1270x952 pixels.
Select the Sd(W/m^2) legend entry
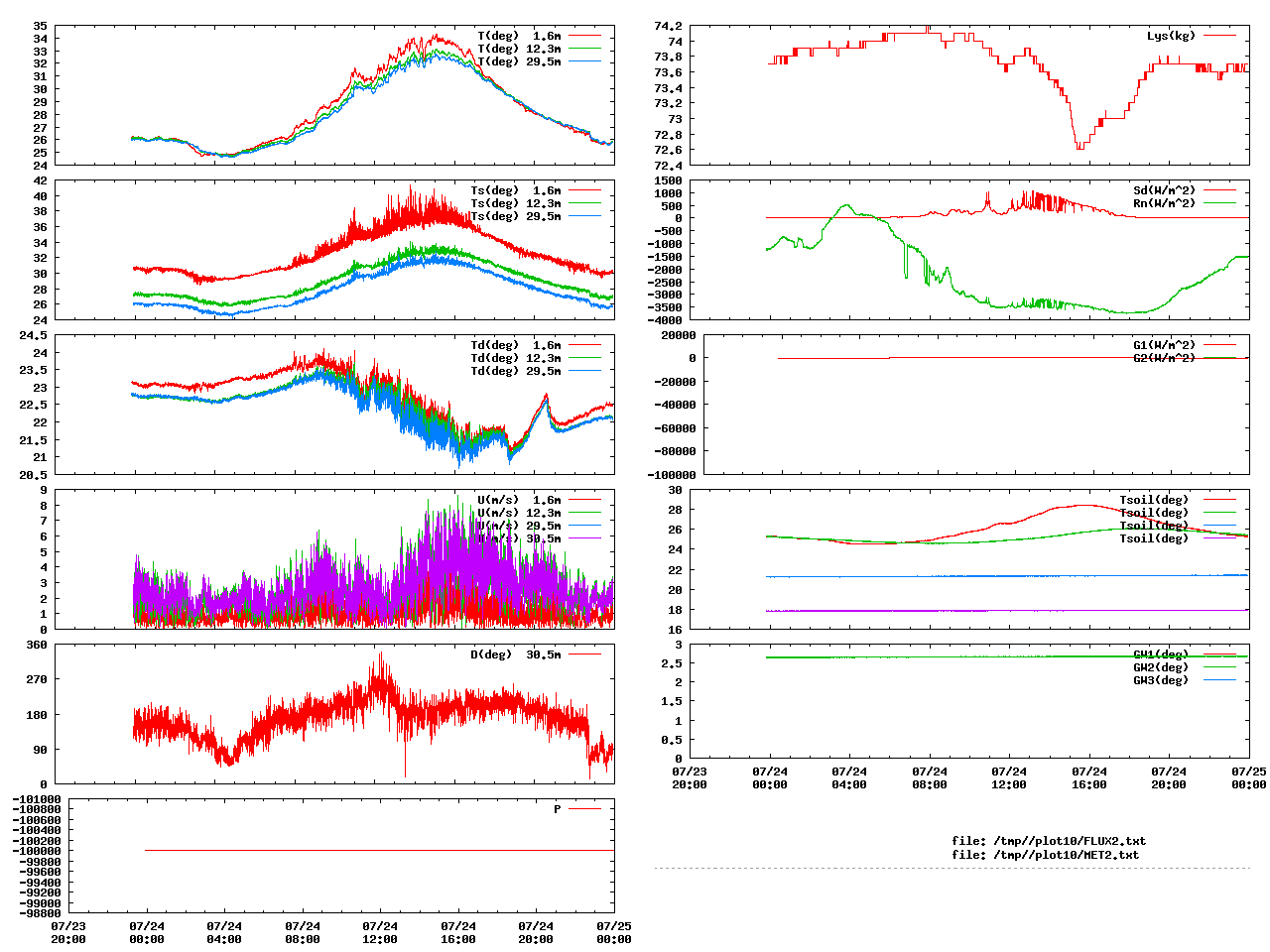point(1164,190)
